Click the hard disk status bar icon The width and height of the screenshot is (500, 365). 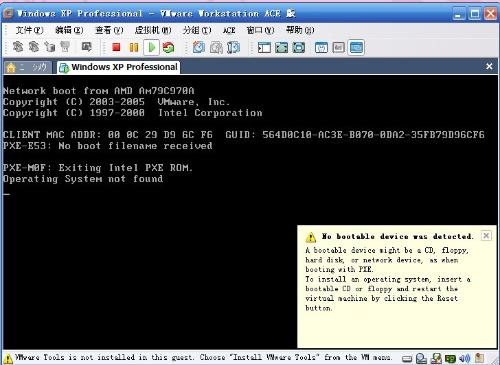click(x=407, y=359)
